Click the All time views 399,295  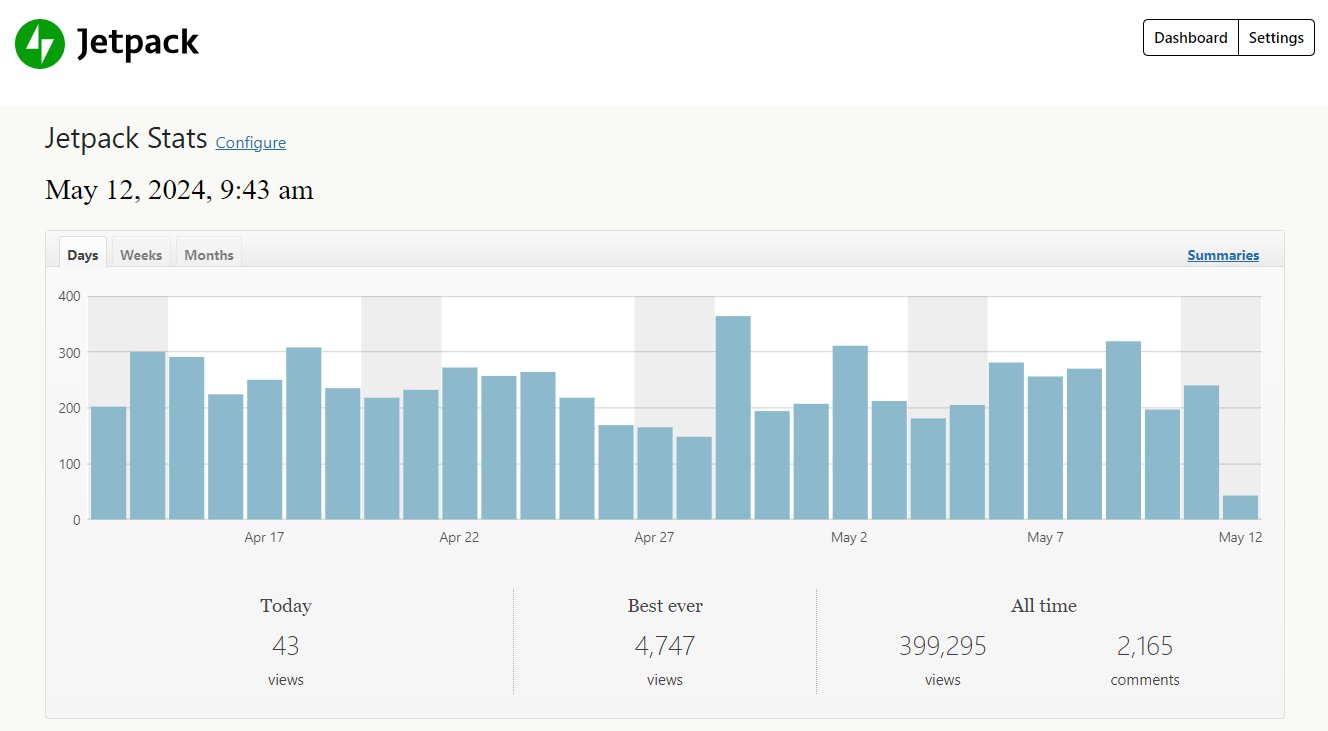(x=941, y=645)
